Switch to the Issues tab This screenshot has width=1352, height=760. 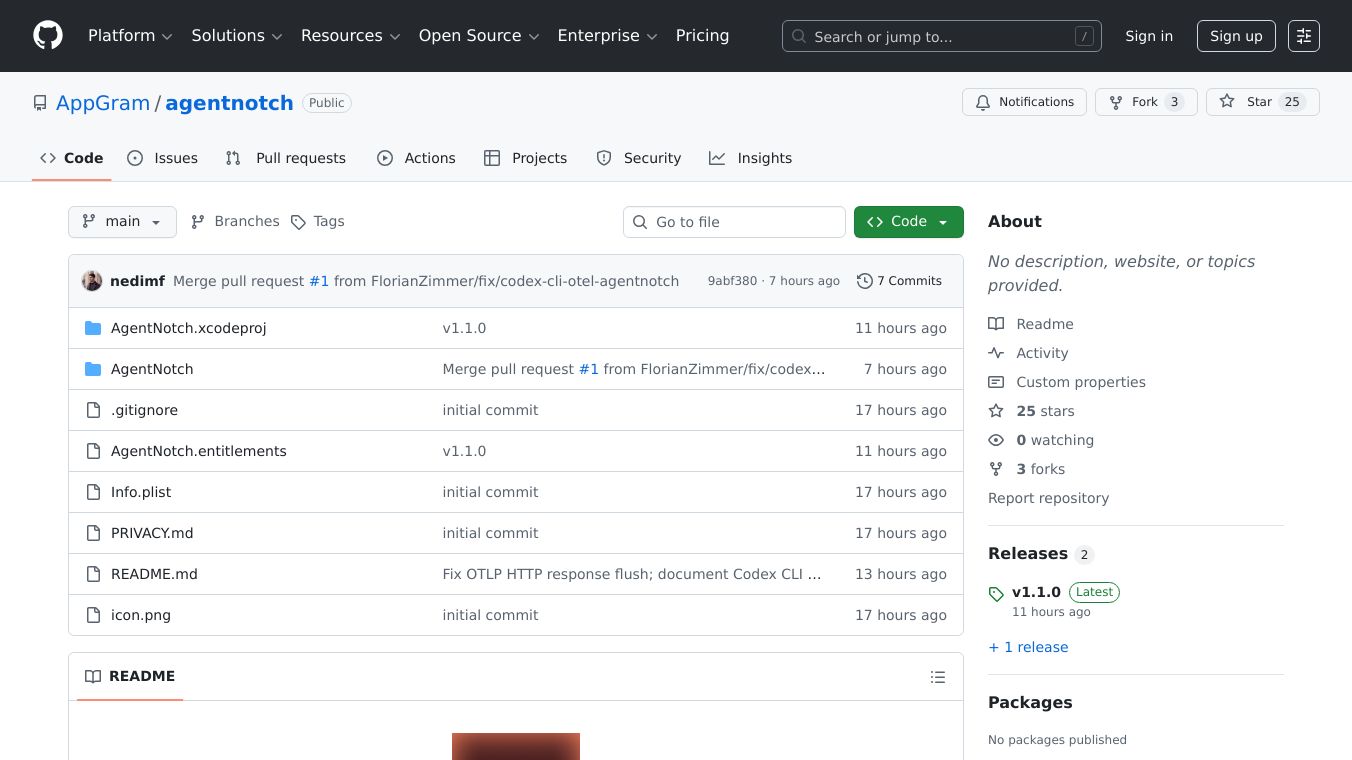(x=163, y=158)
